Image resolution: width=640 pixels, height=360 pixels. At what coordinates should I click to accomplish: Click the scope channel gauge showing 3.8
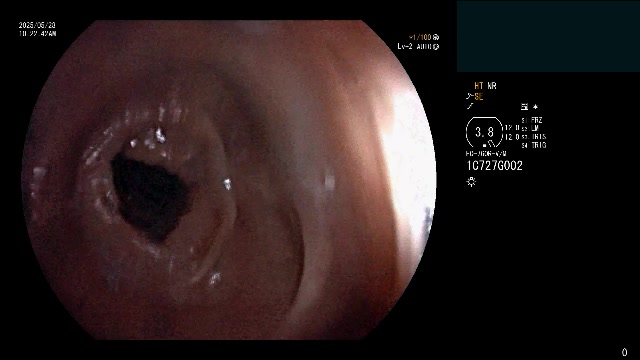(x=484, y=132)
